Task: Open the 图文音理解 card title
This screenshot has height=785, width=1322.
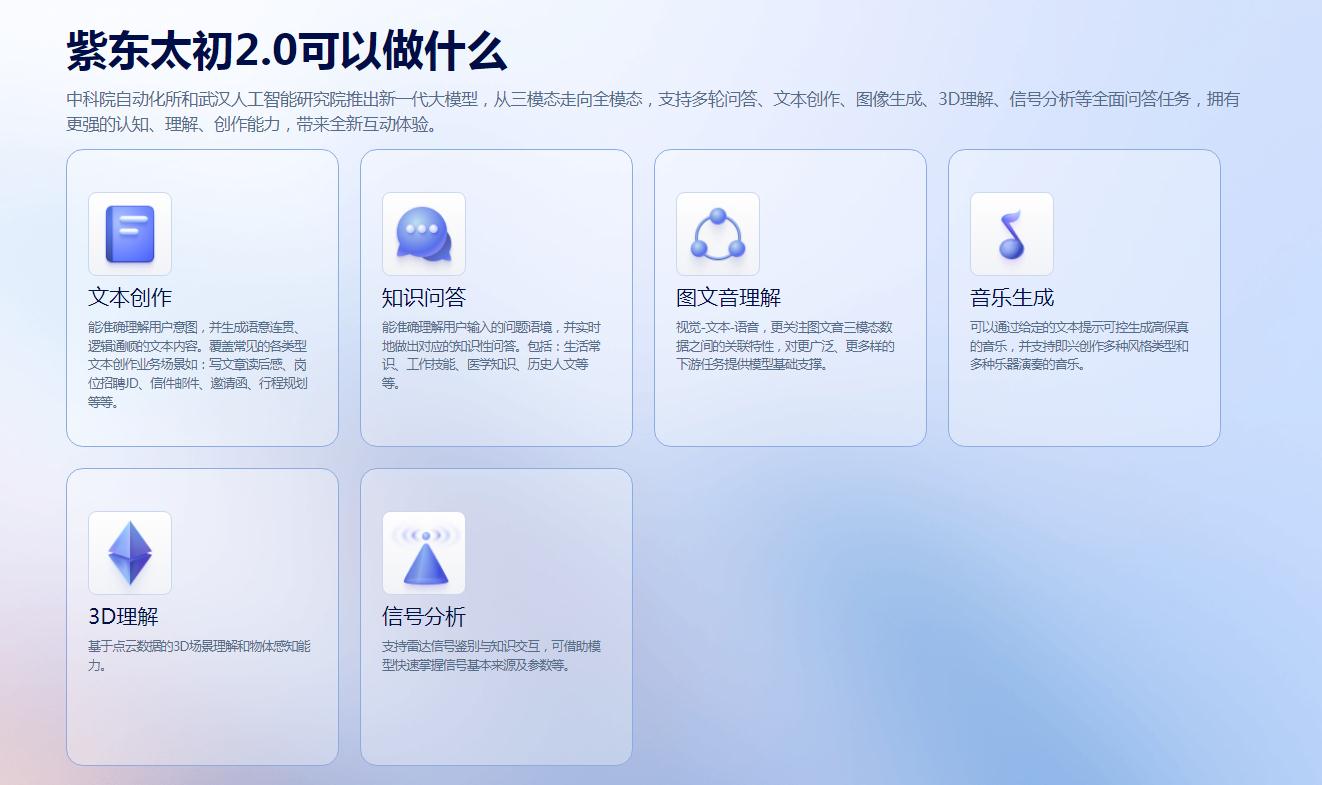Action: tap(729, 298)
